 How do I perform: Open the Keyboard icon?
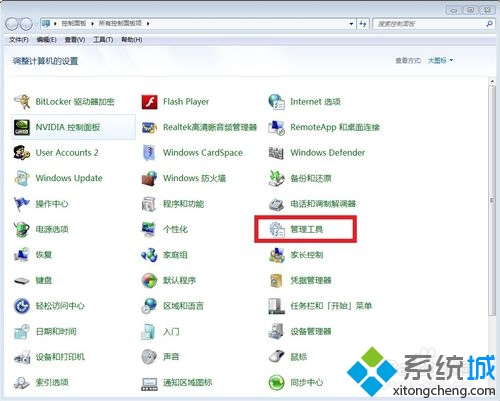[x=22, y=281]
